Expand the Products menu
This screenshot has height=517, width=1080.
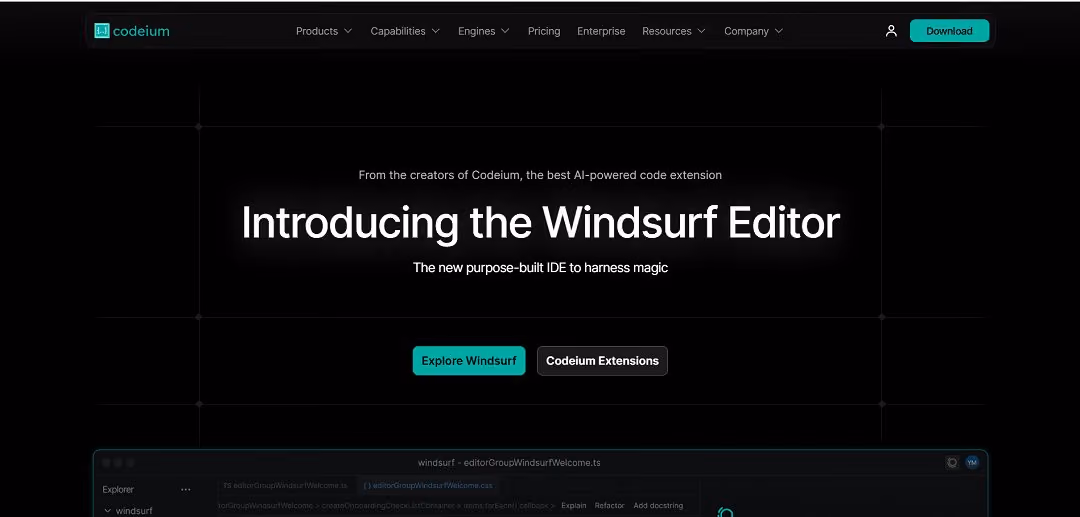click(x=324, y=31)
